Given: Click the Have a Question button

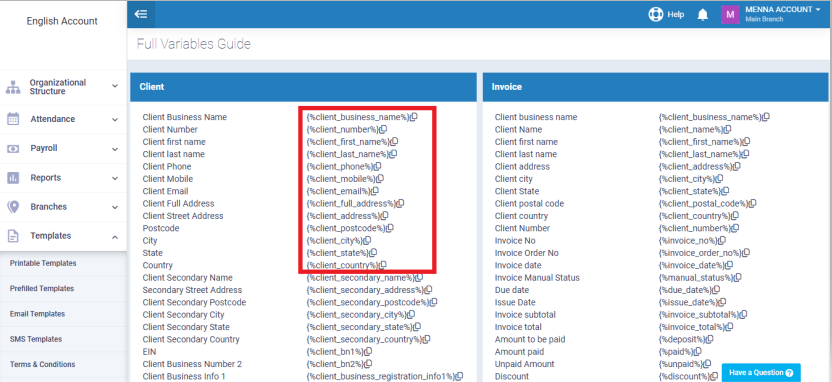Looking at the screenshot, I should [761, 372].
